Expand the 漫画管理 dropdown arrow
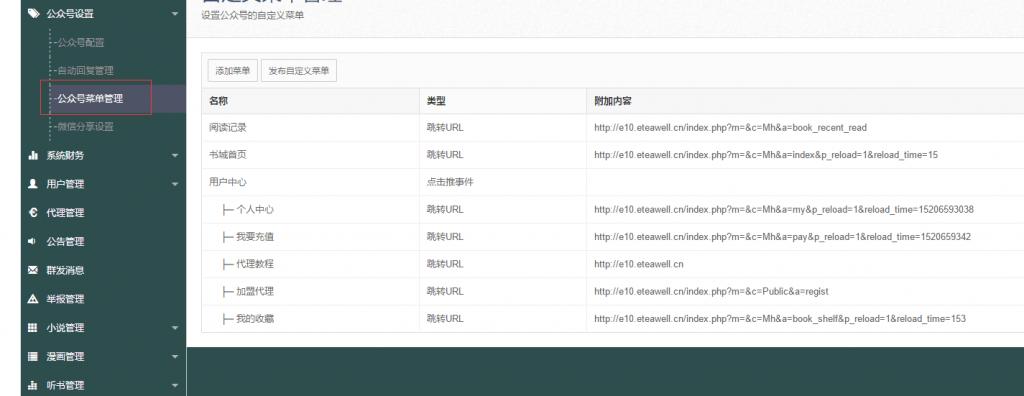Screen dimensions: 1024x396 174,357
